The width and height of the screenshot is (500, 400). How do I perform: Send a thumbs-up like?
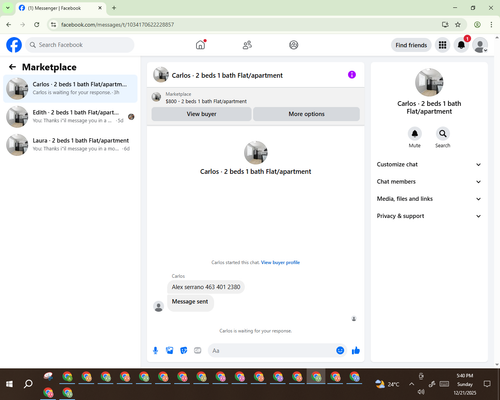356,350
